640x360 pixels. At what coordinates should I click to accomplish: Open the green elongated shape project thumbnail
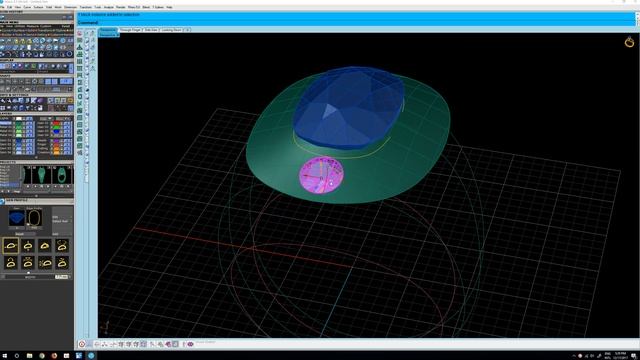[x=42, y=175]
